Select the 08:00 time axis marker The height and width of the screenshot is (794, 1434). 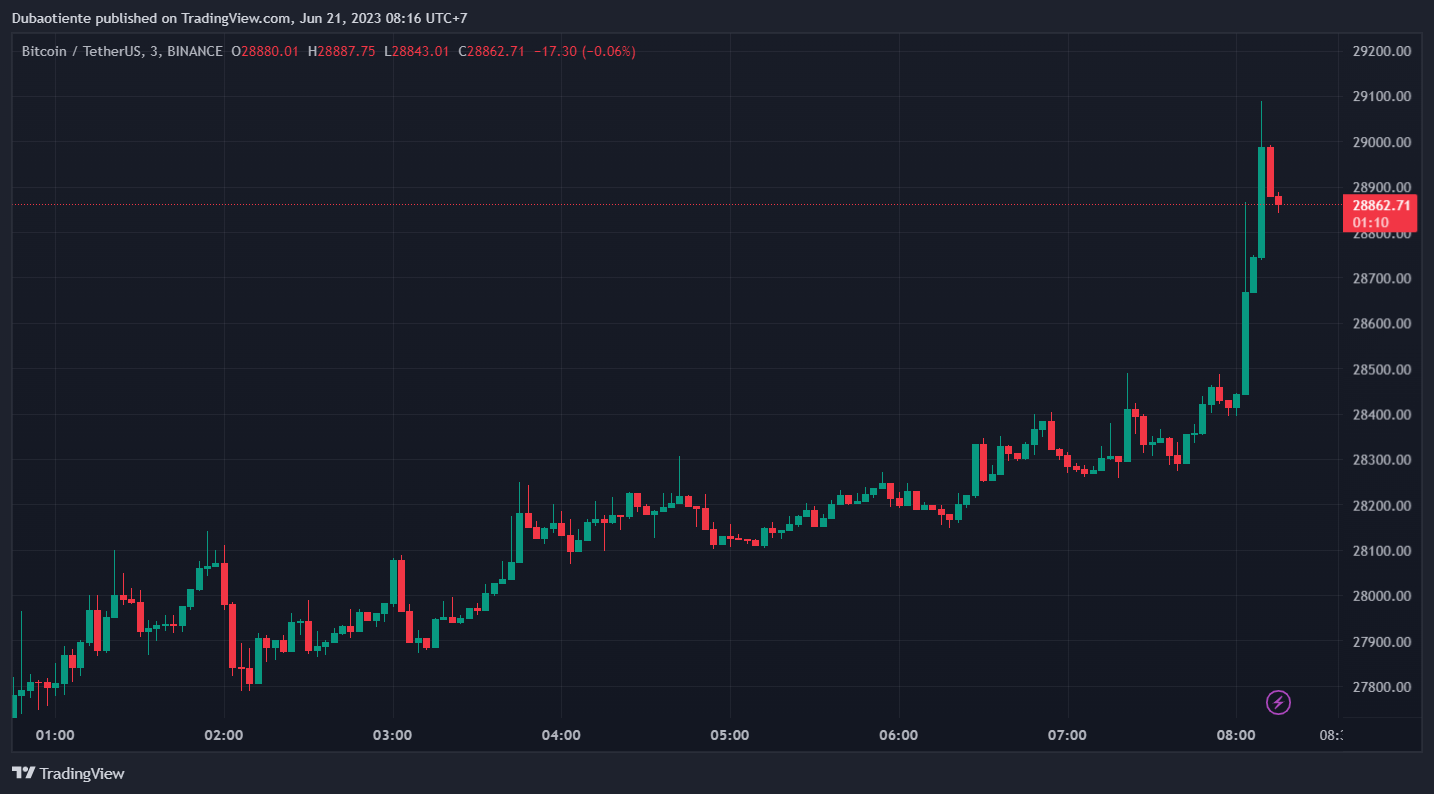coord(1236,735)
